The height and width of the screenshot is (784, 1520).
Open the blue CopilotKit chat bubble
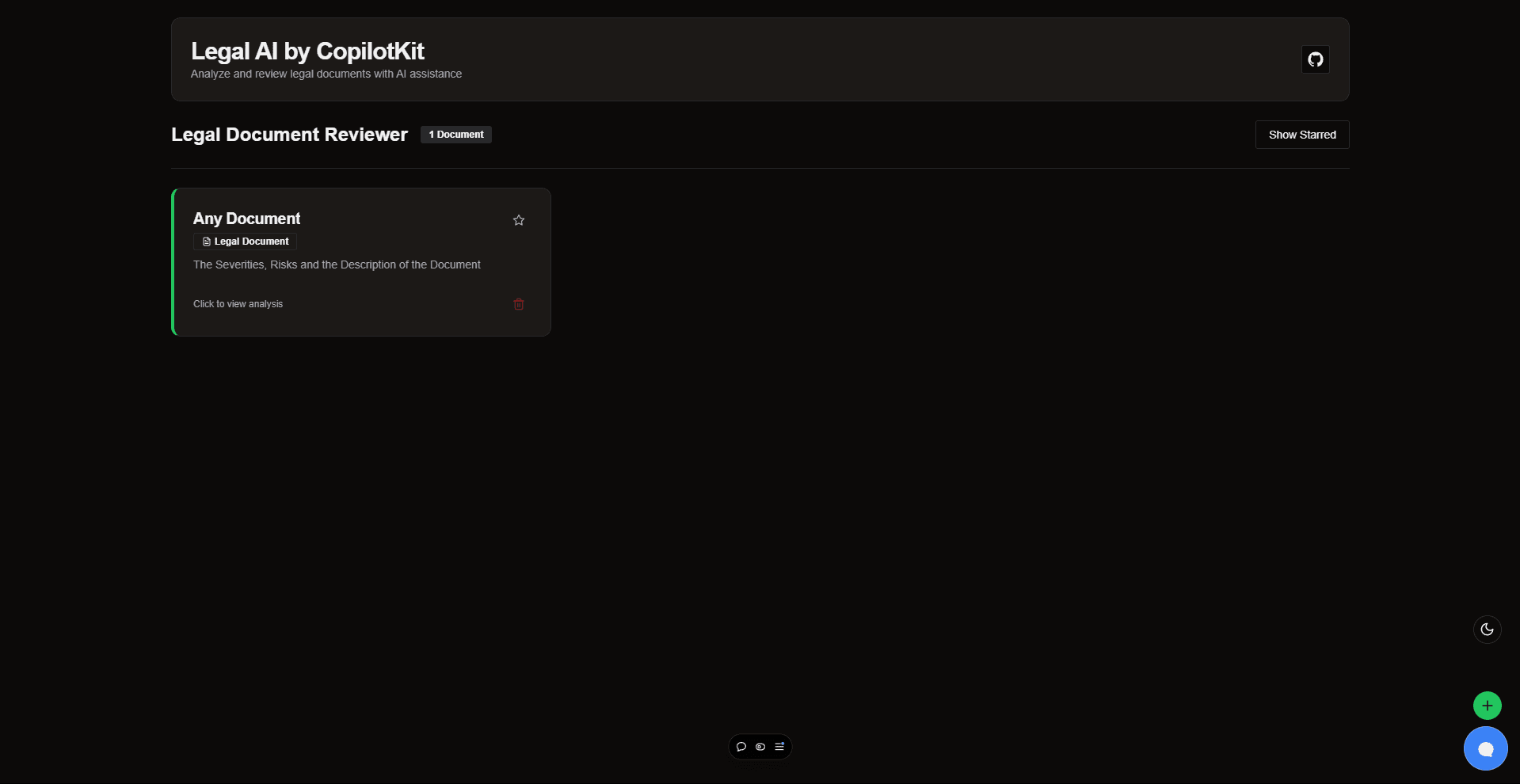point(1485,748)
